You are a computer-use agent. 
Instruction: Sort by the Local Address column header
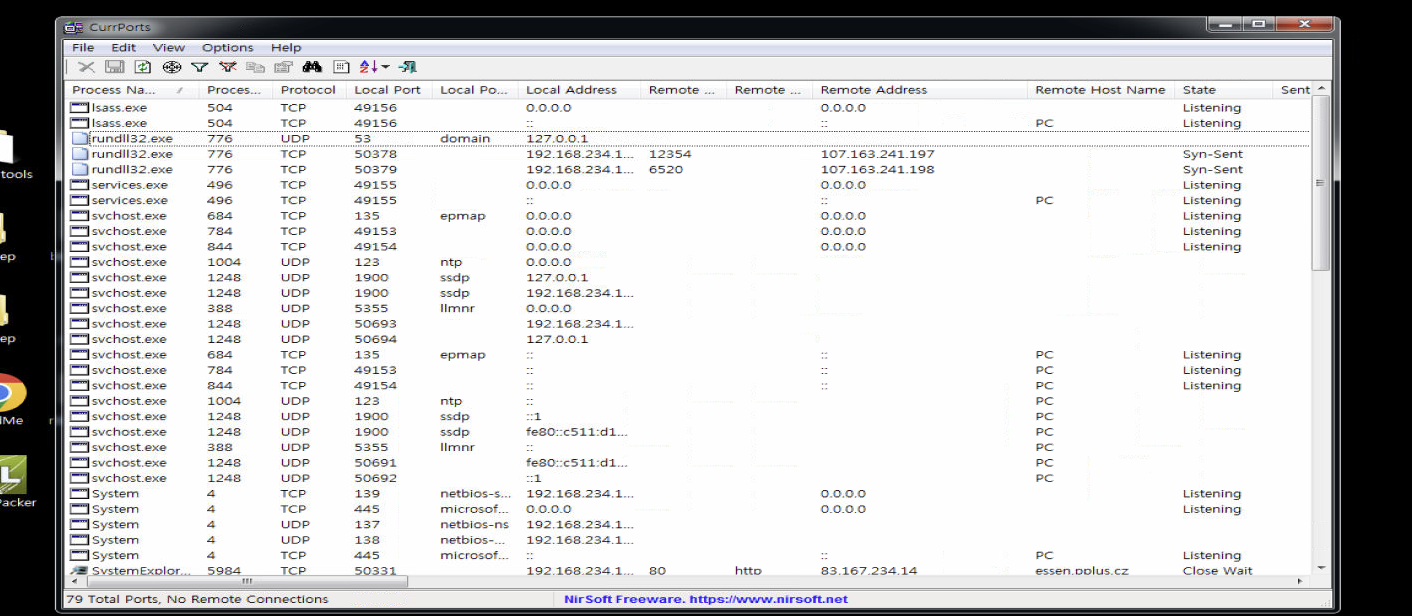pyautogui.click(x=581, y=90)
